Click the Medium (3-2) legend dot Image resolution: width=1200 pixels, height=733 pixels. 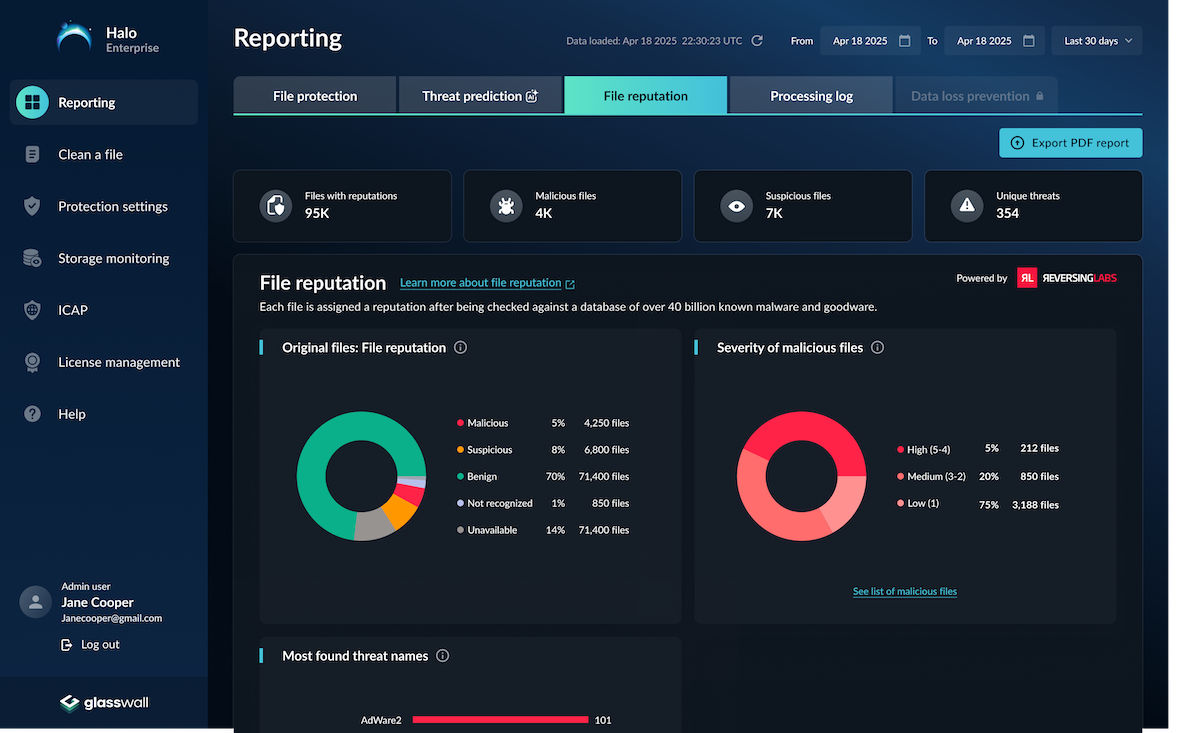tap(900, 477)
